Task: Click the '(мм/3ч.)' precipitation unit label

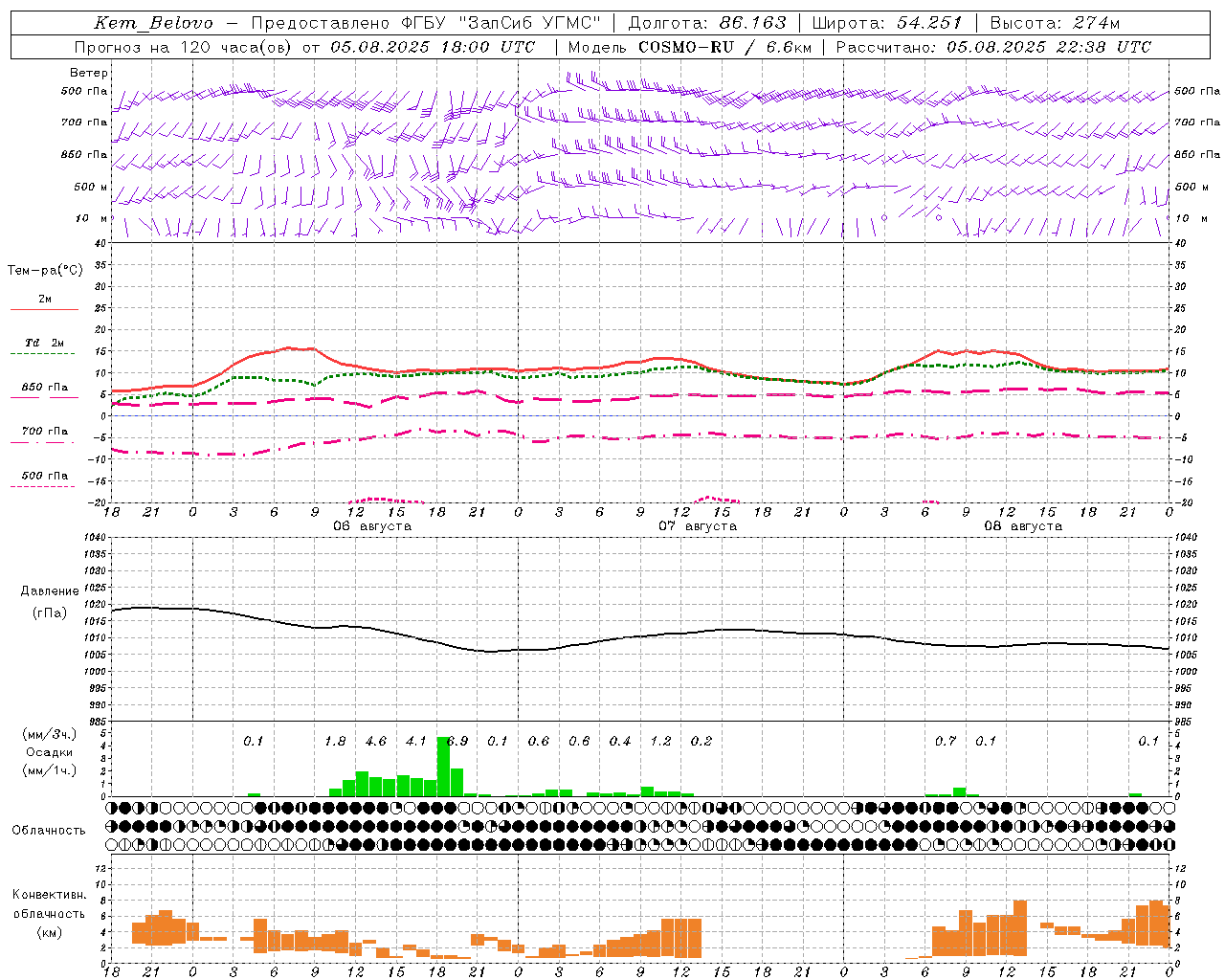Action: click(x=50, y=735)
